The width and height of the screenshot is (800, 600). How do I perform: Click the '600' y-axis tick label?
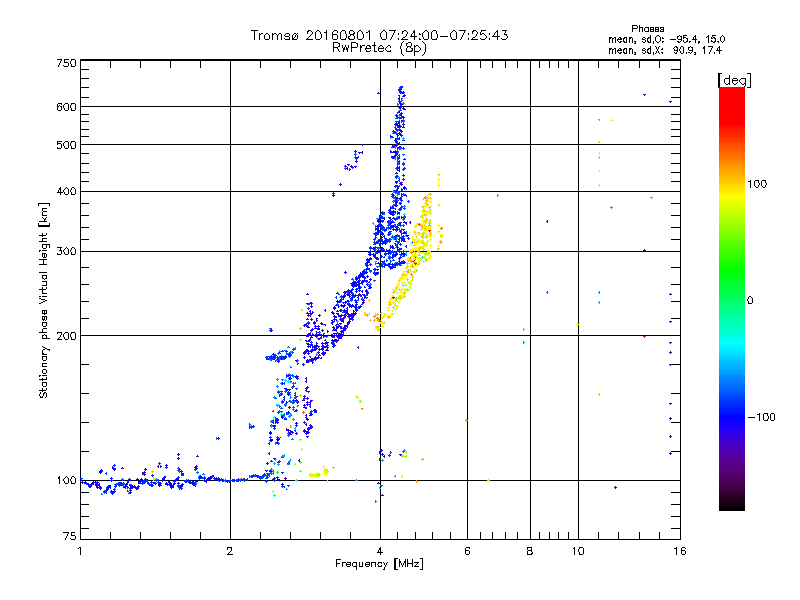(66, 107)
